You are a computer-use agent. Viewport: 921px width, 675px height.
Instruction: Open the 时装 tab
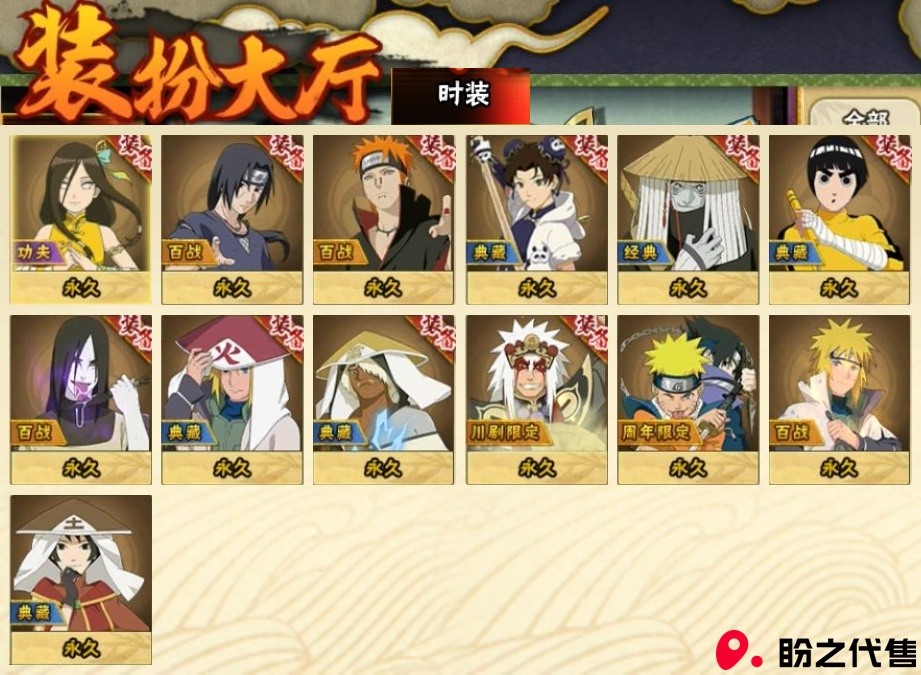(461, 96)
